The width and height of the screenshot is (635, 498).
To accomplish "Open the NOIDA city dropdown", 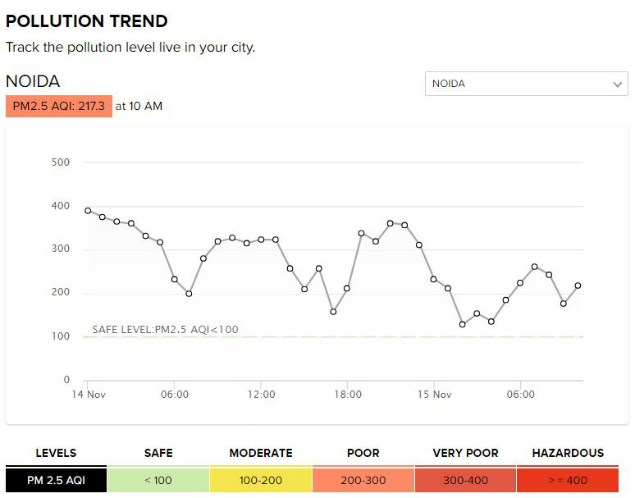I will coord(526,84).
